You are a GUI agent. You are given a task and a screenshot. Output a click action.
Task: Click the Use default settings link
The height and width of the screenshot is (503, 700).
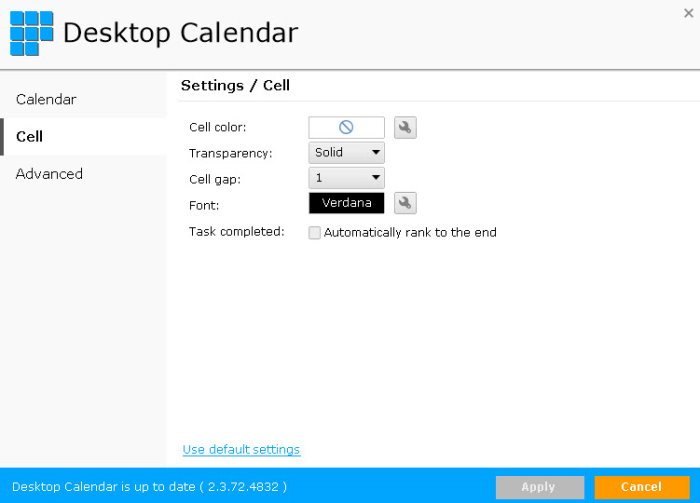[241, 449]
